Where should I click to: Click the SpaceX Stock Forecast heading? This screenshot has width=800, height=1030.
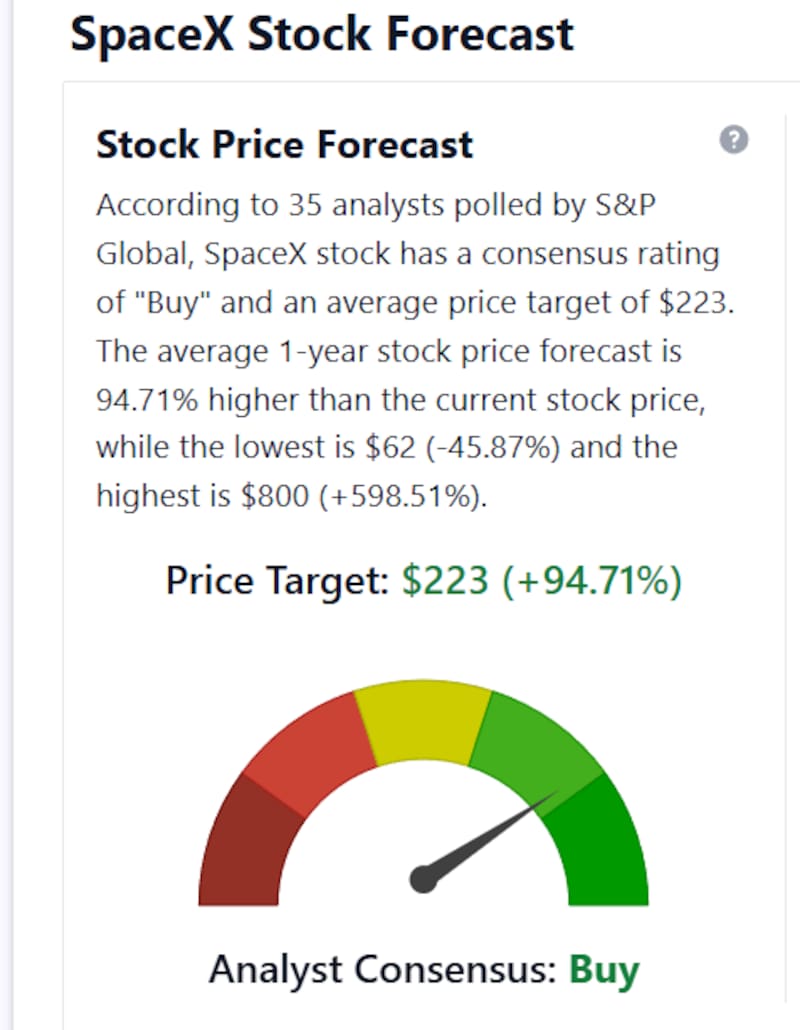[322, 34]
